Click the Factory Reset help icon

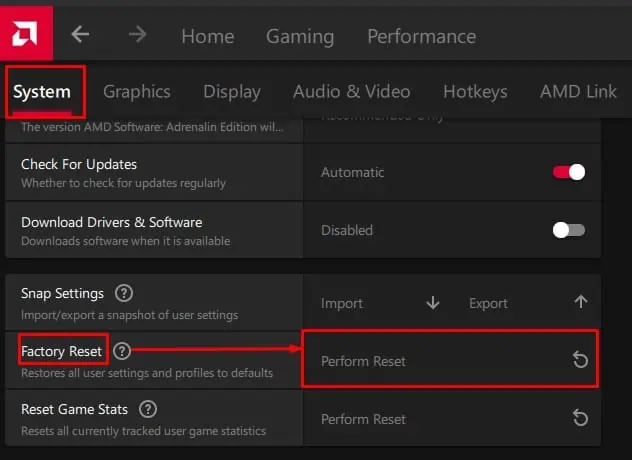pyautogui.click(x=122, y=351)
